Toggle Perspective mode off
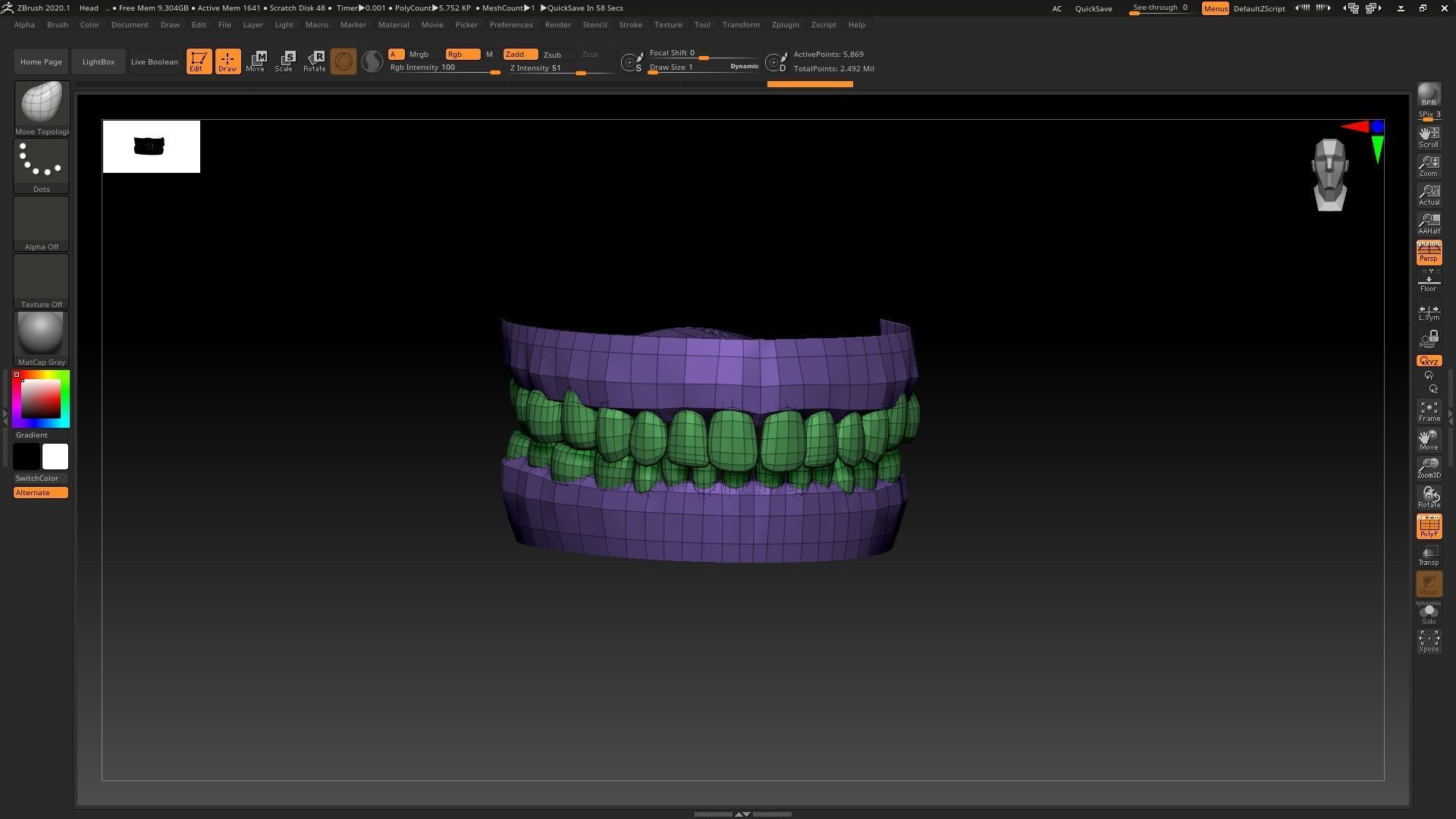 1429,253
